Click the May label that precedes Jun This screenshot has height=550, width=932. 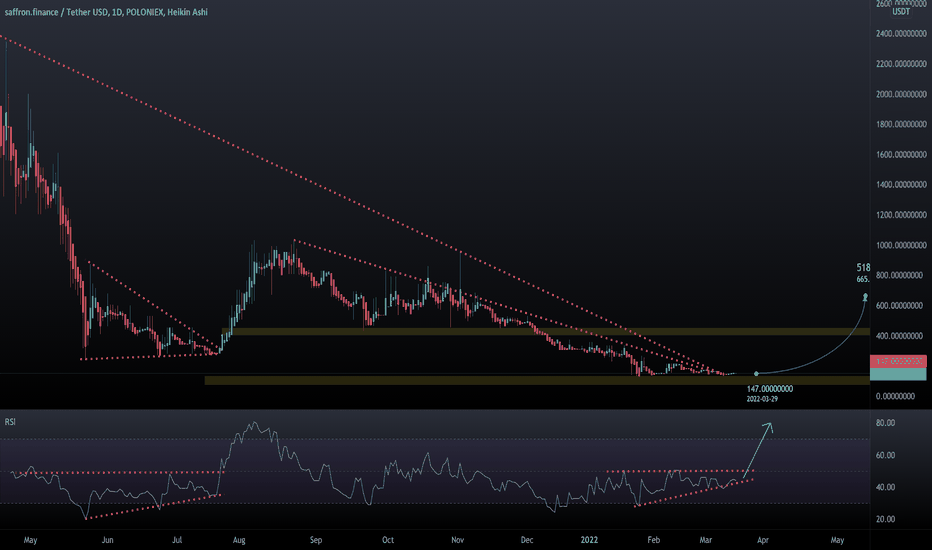(x=30, y=540)
